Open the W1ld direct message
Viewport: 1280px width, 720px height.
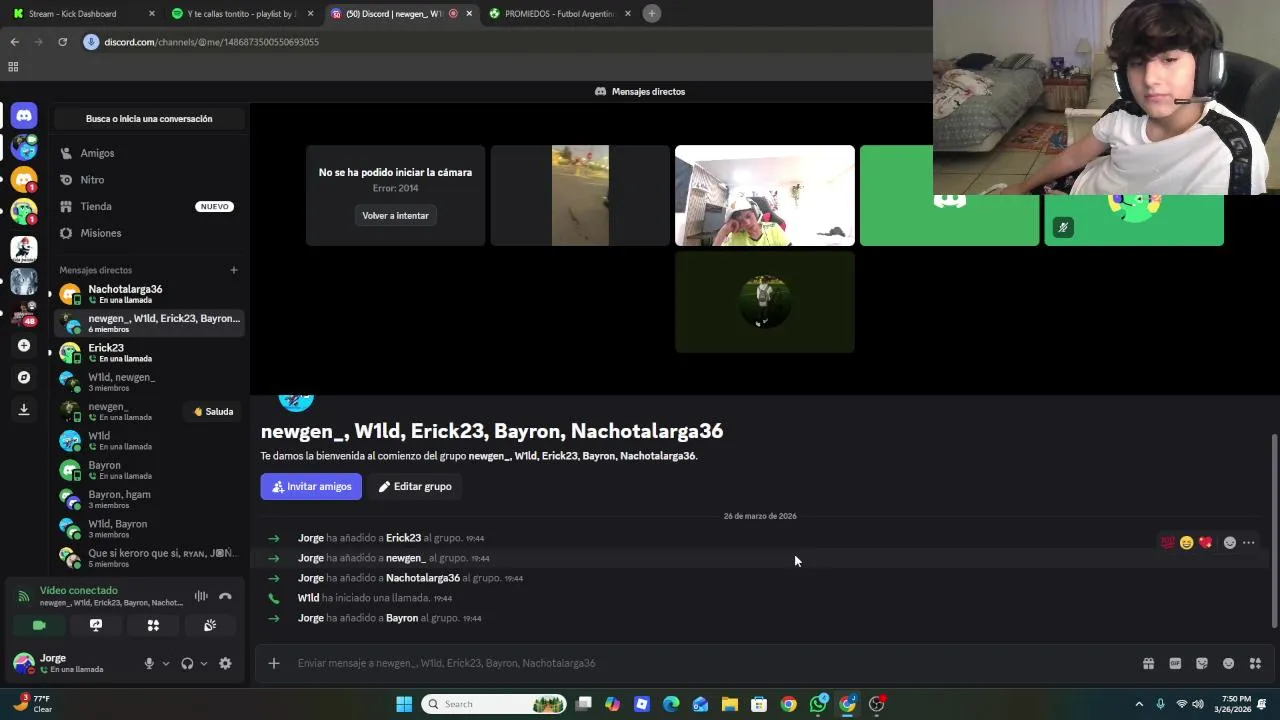pyautogui.click(x=149, y=441)
